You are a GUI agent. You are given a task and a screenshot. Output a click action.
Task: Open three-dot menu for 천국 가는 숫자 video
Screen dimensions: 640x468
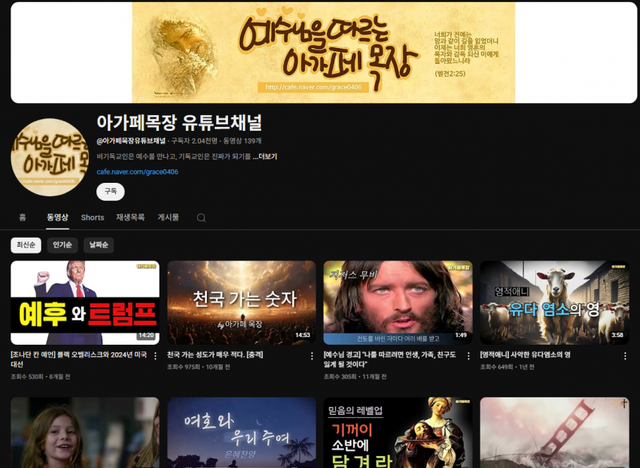(311, 356)
